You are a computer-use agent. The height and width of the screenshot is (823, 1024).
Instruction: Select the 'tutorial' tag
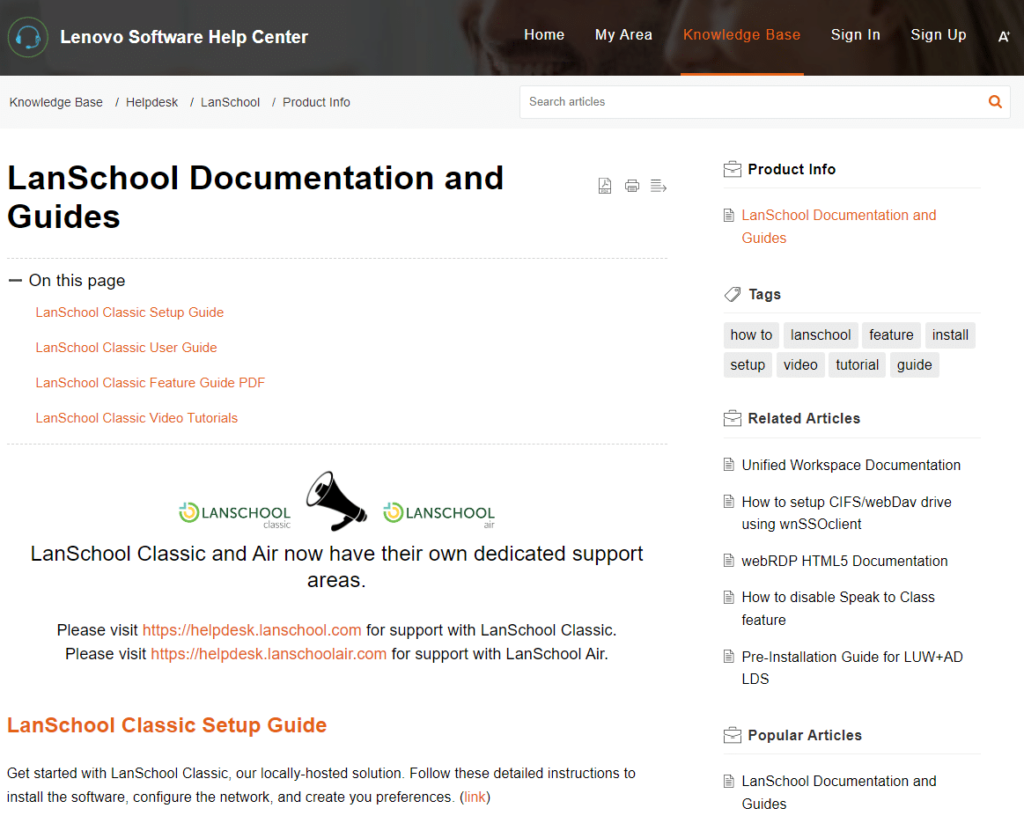tap(857, 365)
